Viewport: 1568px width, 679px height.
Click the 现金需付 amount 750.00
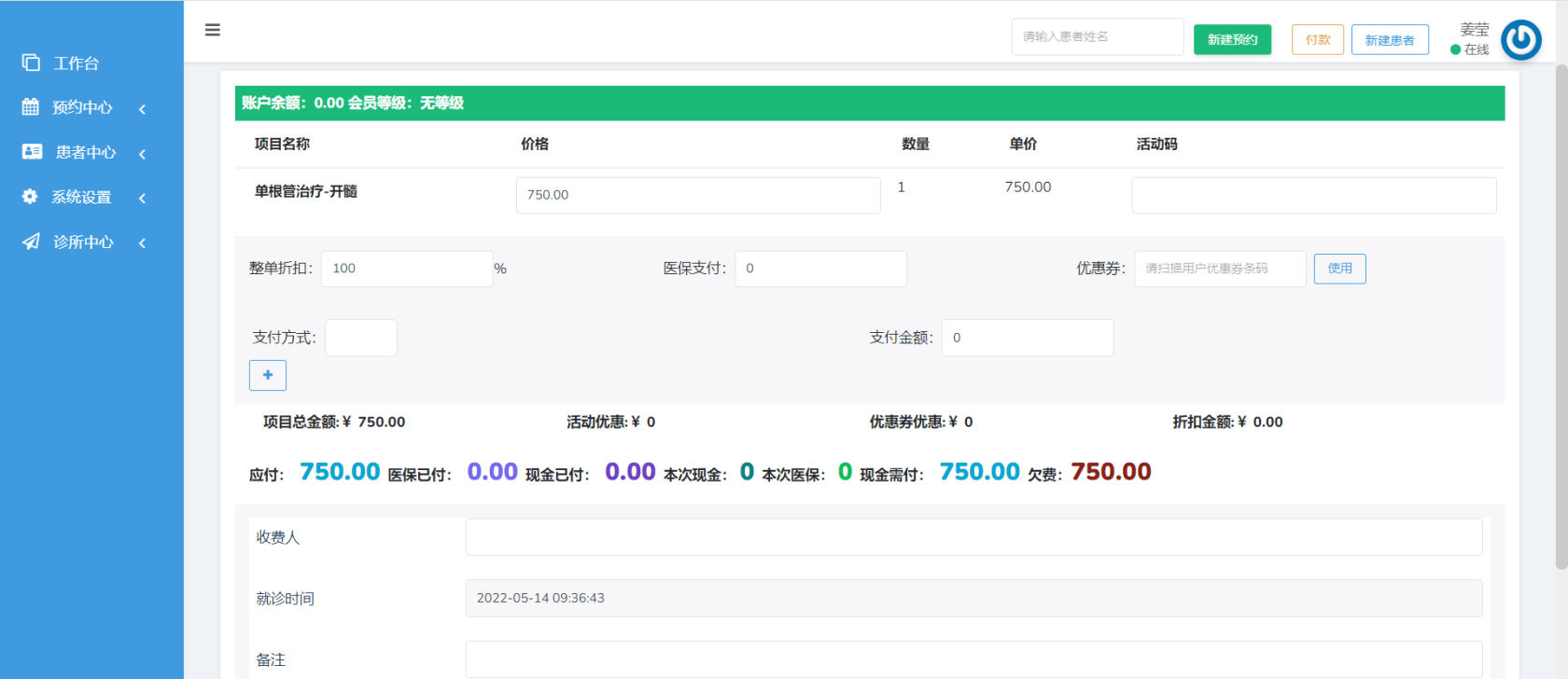point(979,472)
